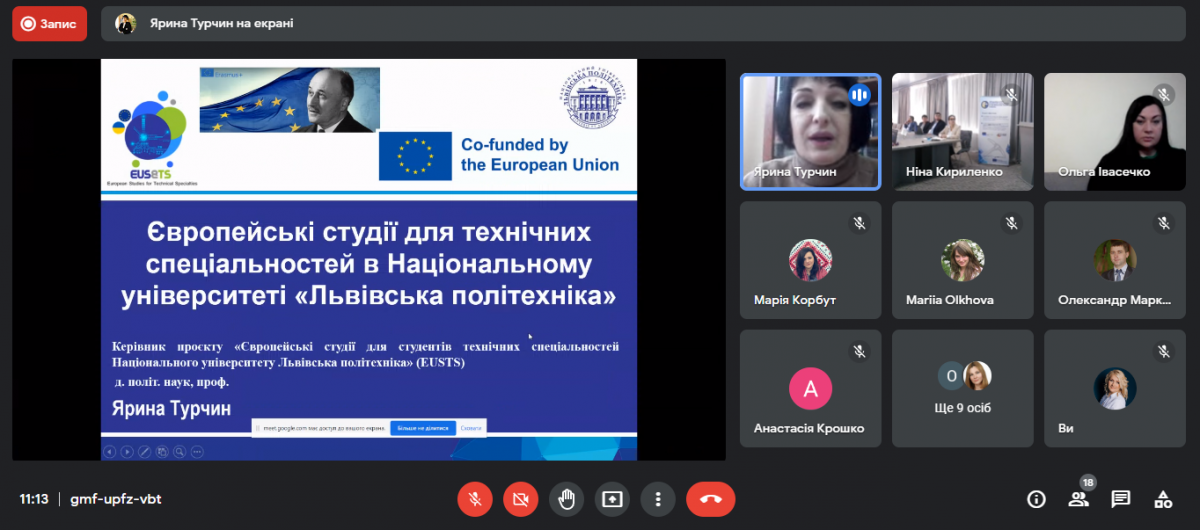Toggle the microphone mute button
This screenshot has height=530, width=1200.
475,499
